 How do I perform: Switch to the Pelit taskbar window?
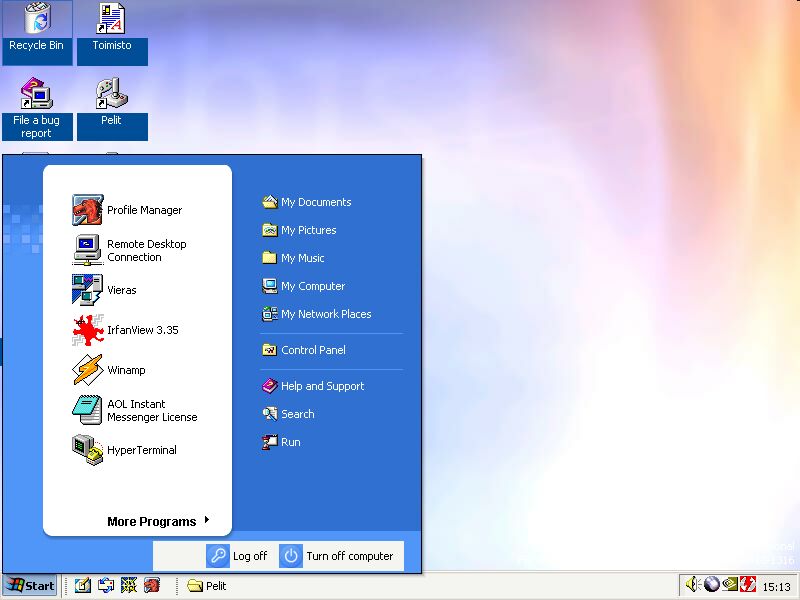[208, 586]
